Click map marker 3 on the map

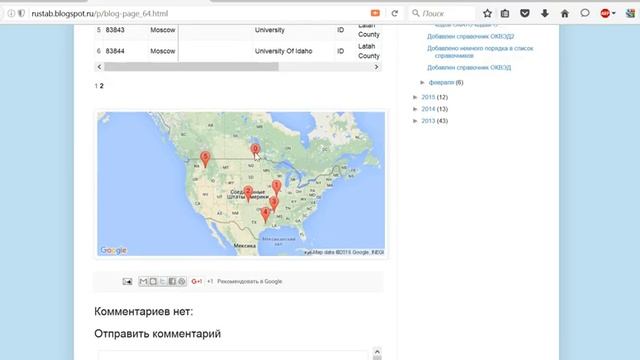click(x=274, y=204)
